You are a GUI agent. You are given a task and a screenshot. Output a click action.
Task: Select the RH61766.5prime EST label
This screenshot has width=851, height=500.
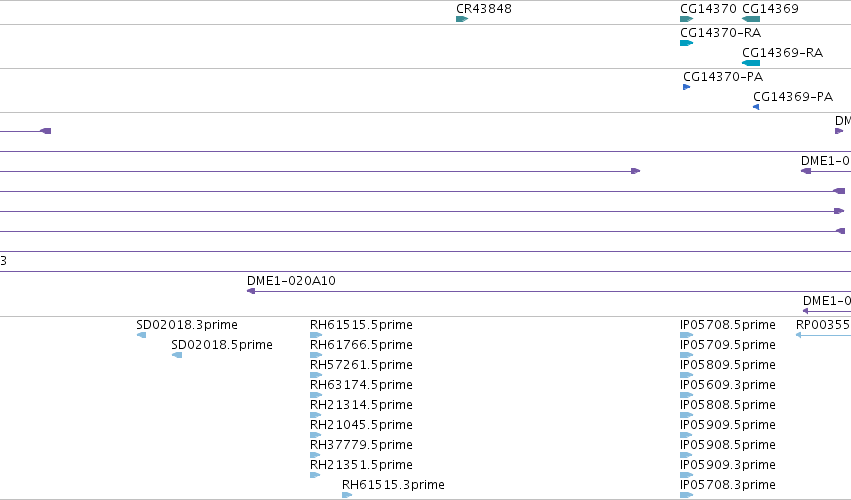(361, 345)
